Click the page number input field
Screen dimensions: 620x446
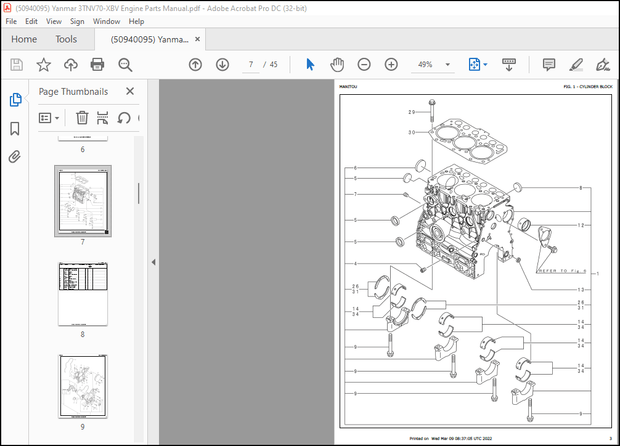(x=251, y=64)
